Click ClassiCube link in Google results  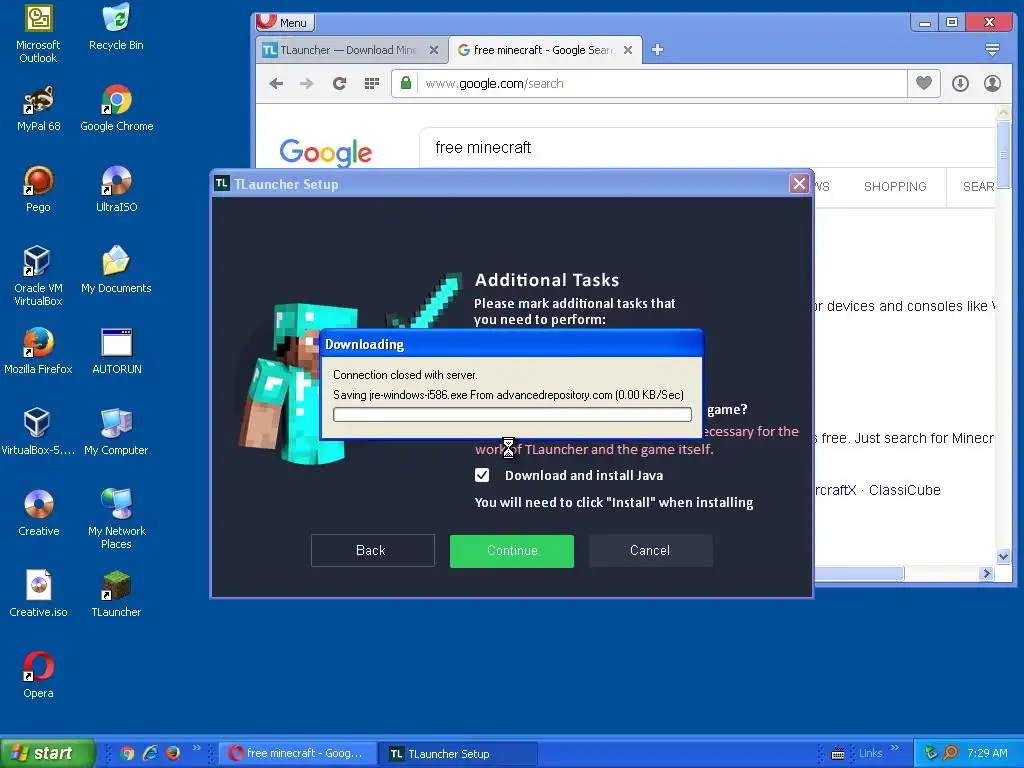904,490
